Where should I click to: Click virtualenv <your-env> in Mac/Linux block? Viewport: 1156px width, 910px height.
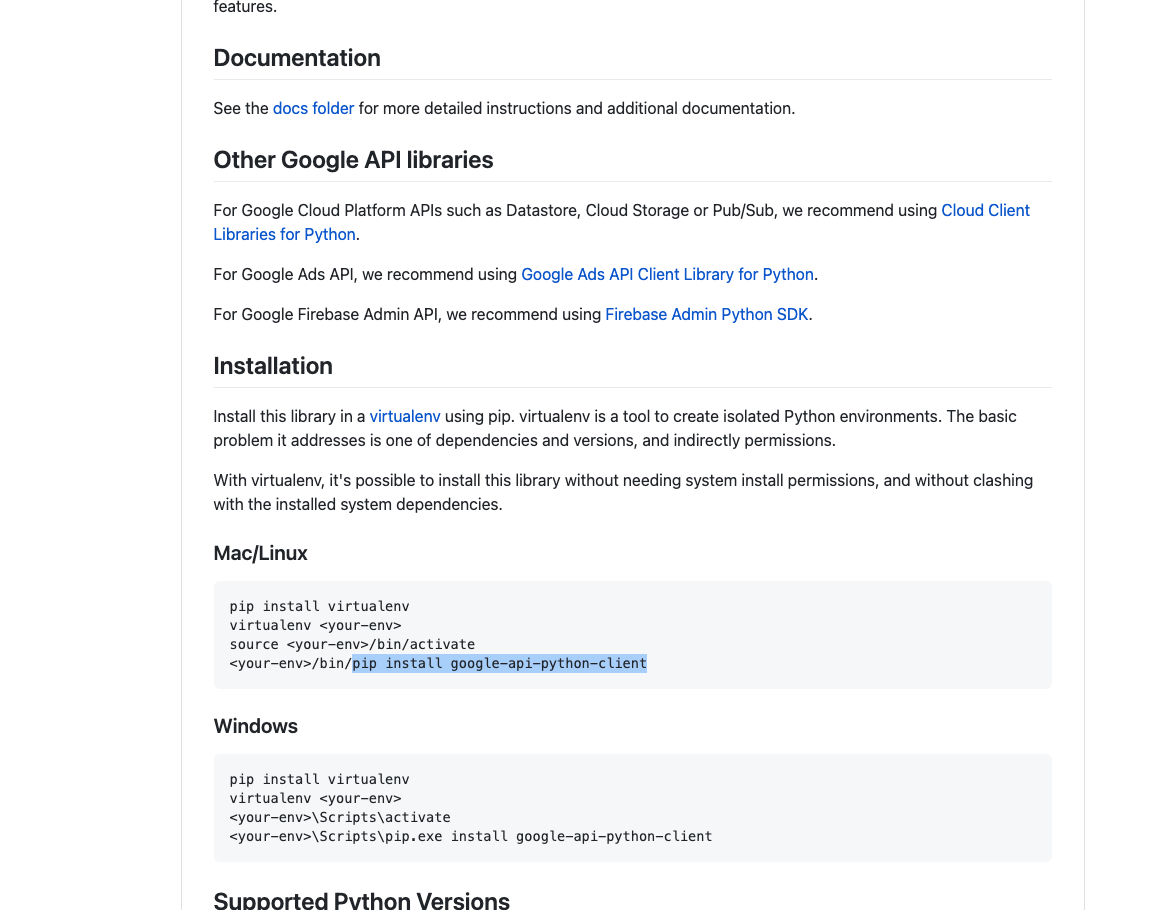(x=315, y=625)
